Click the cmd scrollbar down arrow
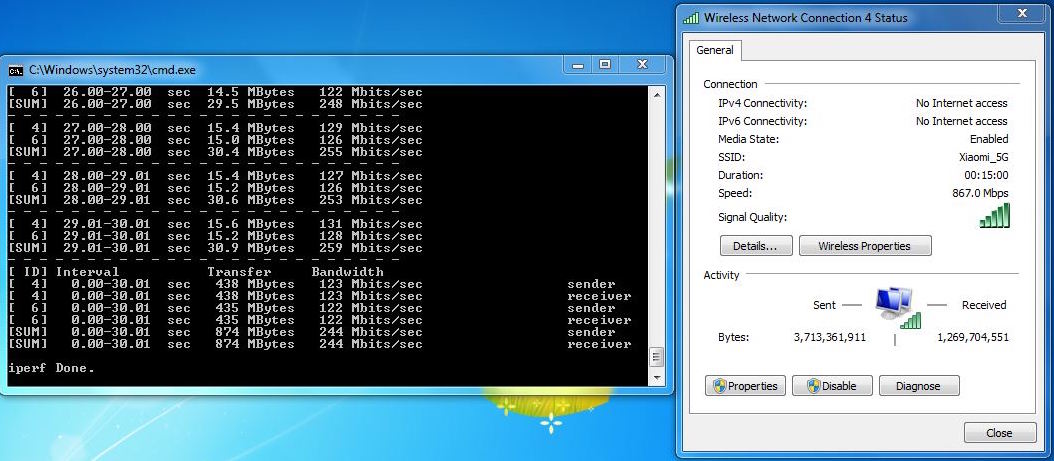 tap(656, 378)
